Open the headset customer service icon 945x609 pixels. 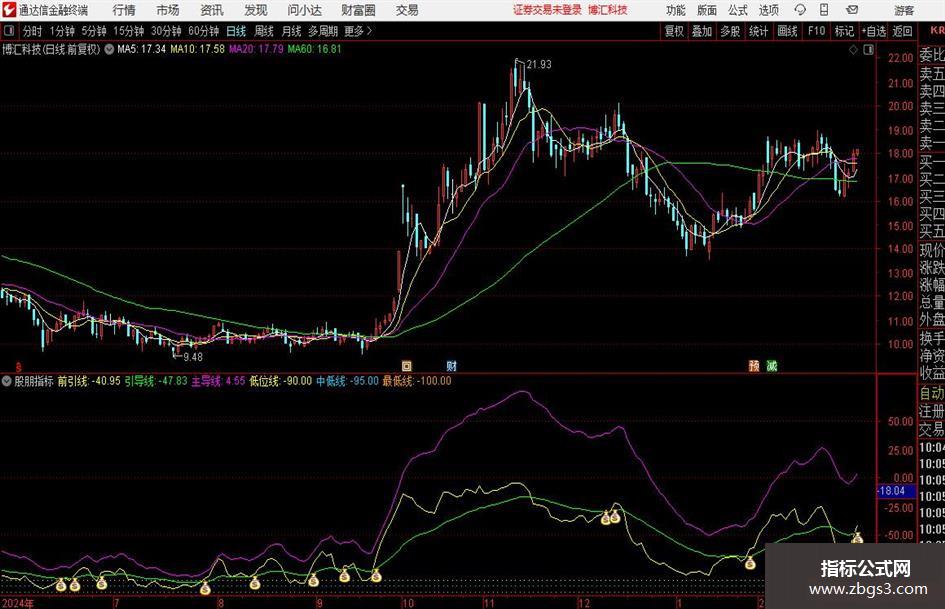pyautogui.click(x=800, y=10)
